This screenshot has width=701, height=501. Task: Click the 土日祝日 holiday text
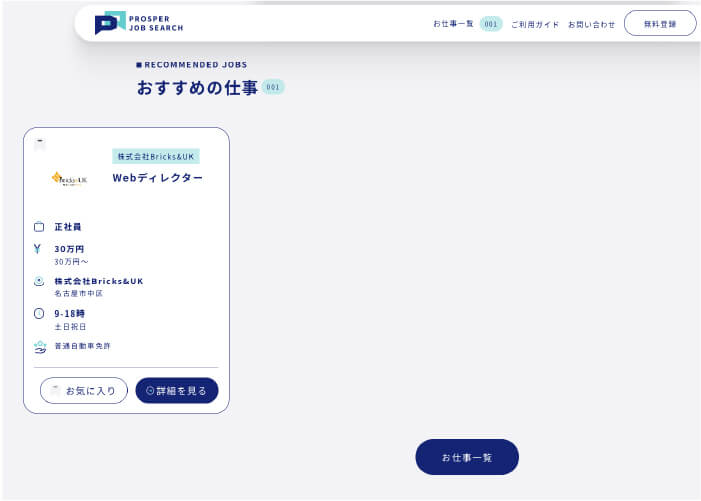point(70,327)
